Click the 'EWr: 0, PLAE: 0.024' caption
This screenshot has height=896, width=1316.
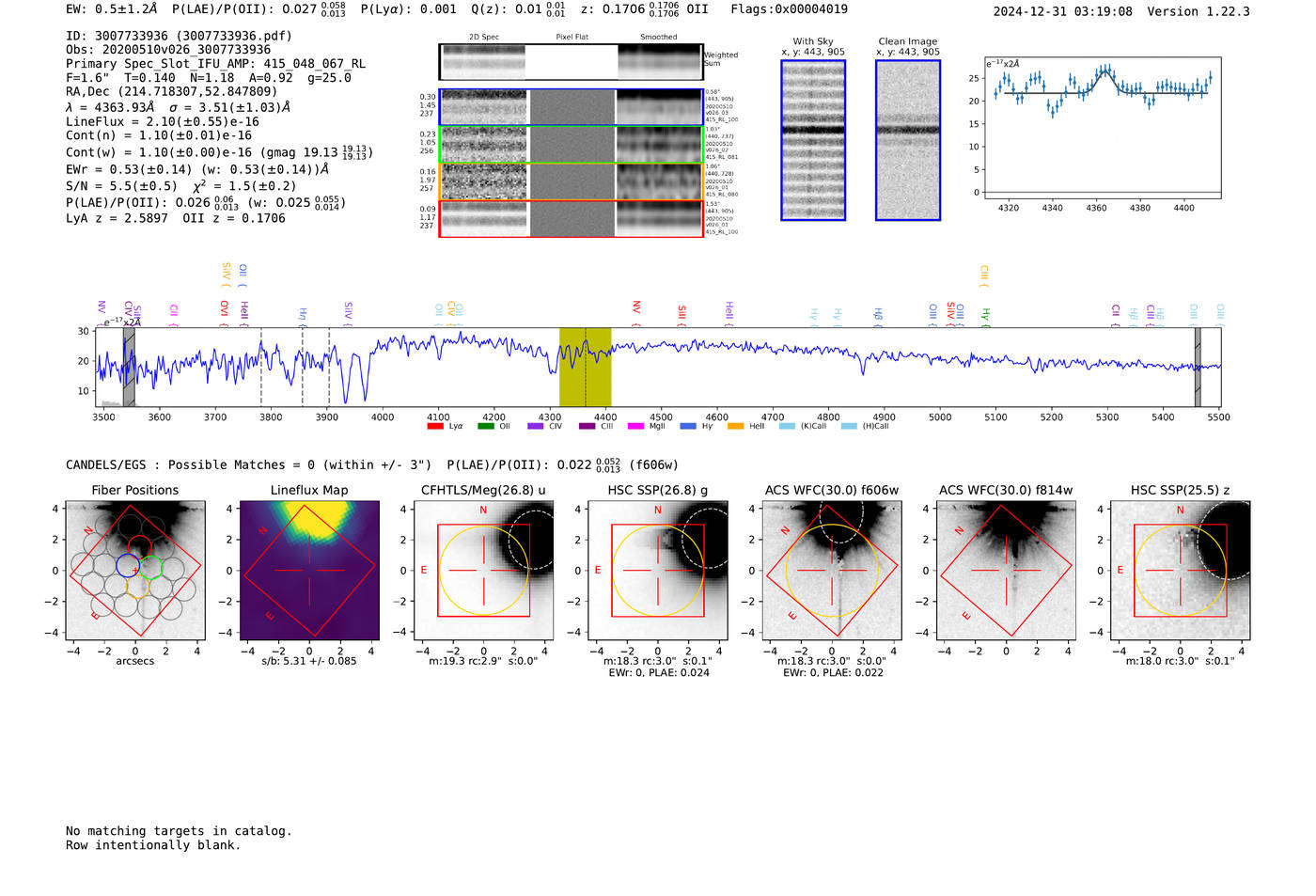click(658, 673)
